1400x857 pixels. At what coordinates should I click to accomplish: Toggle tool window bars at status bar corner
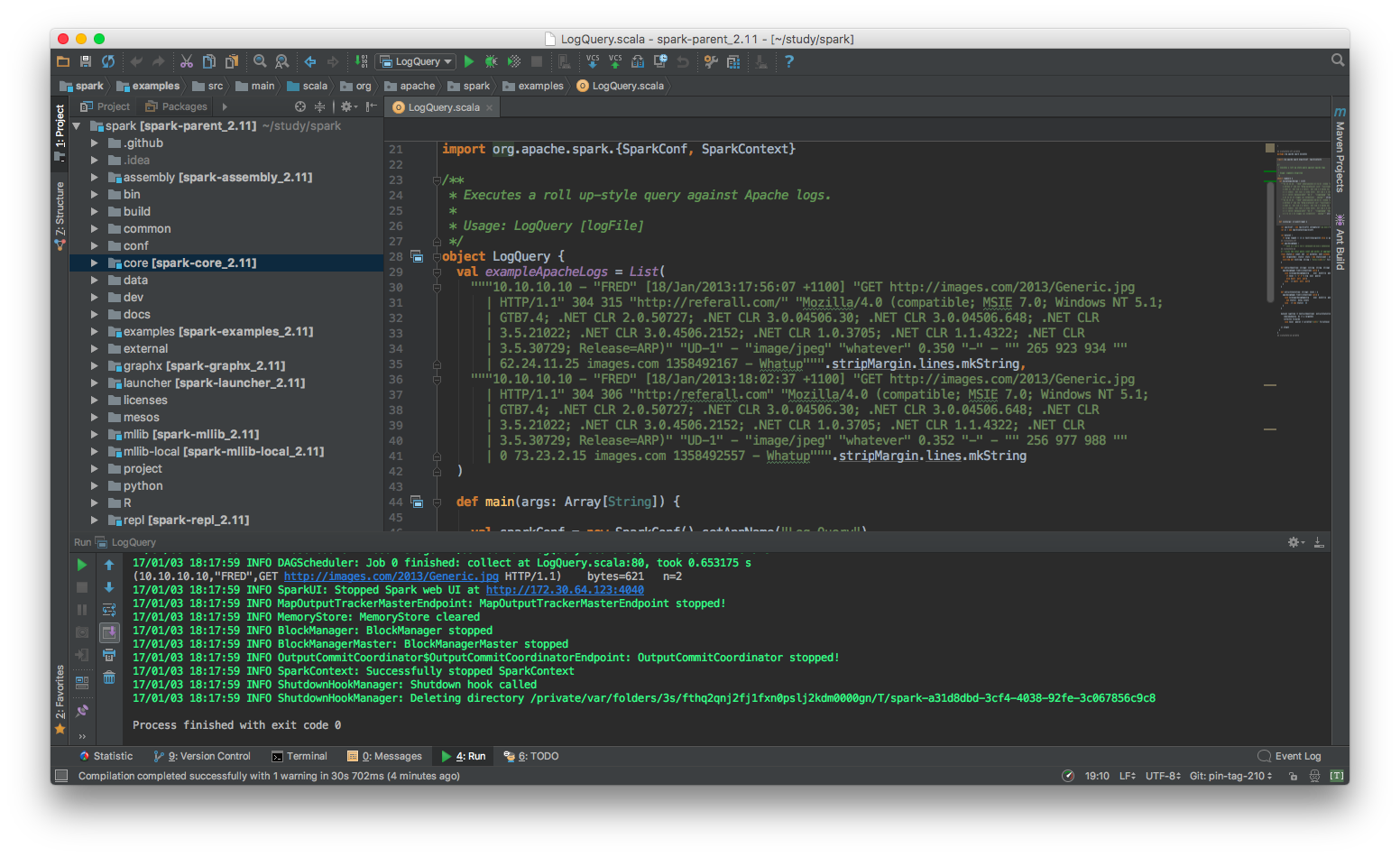[x=61, y=776]
